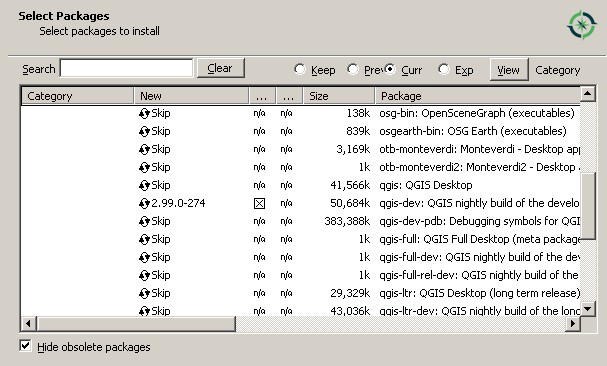Click the vertical scrollbar down arrow
The image size is (607, 366).
click(588, 309)
